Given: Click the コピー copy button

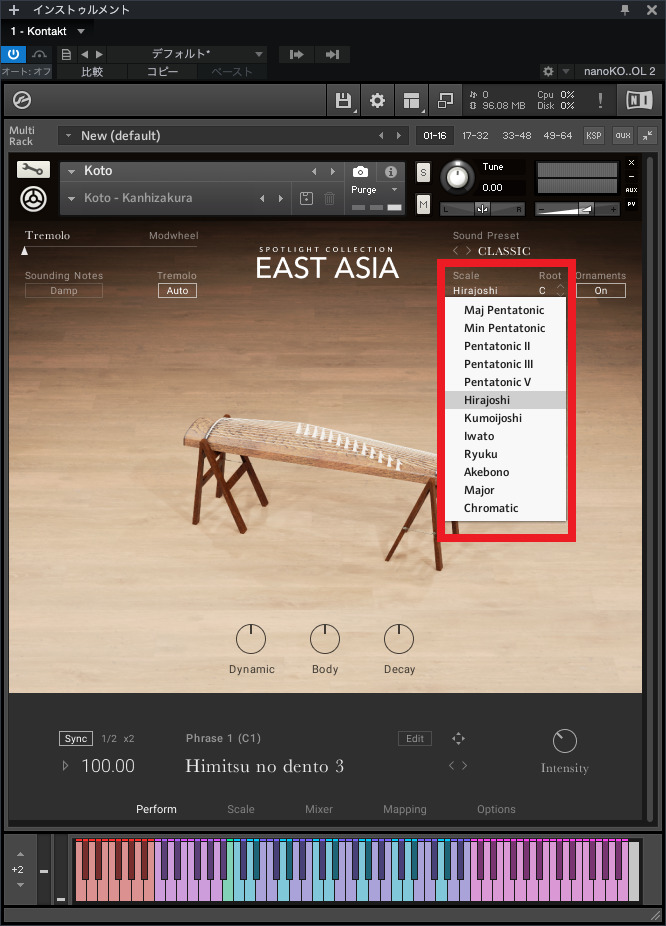Looking at the screenshot, I should 162,71.
